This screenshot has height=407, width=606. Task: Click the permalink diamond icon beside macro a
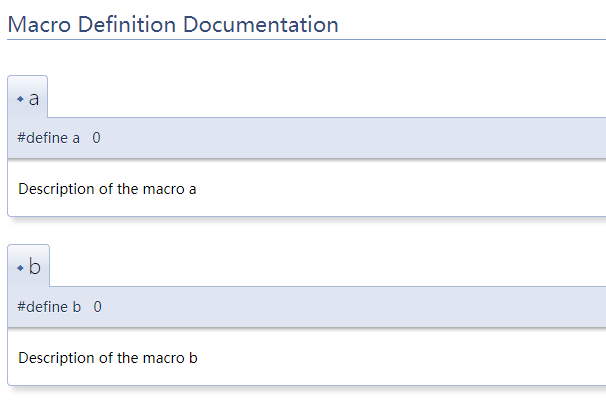(20, 99)
